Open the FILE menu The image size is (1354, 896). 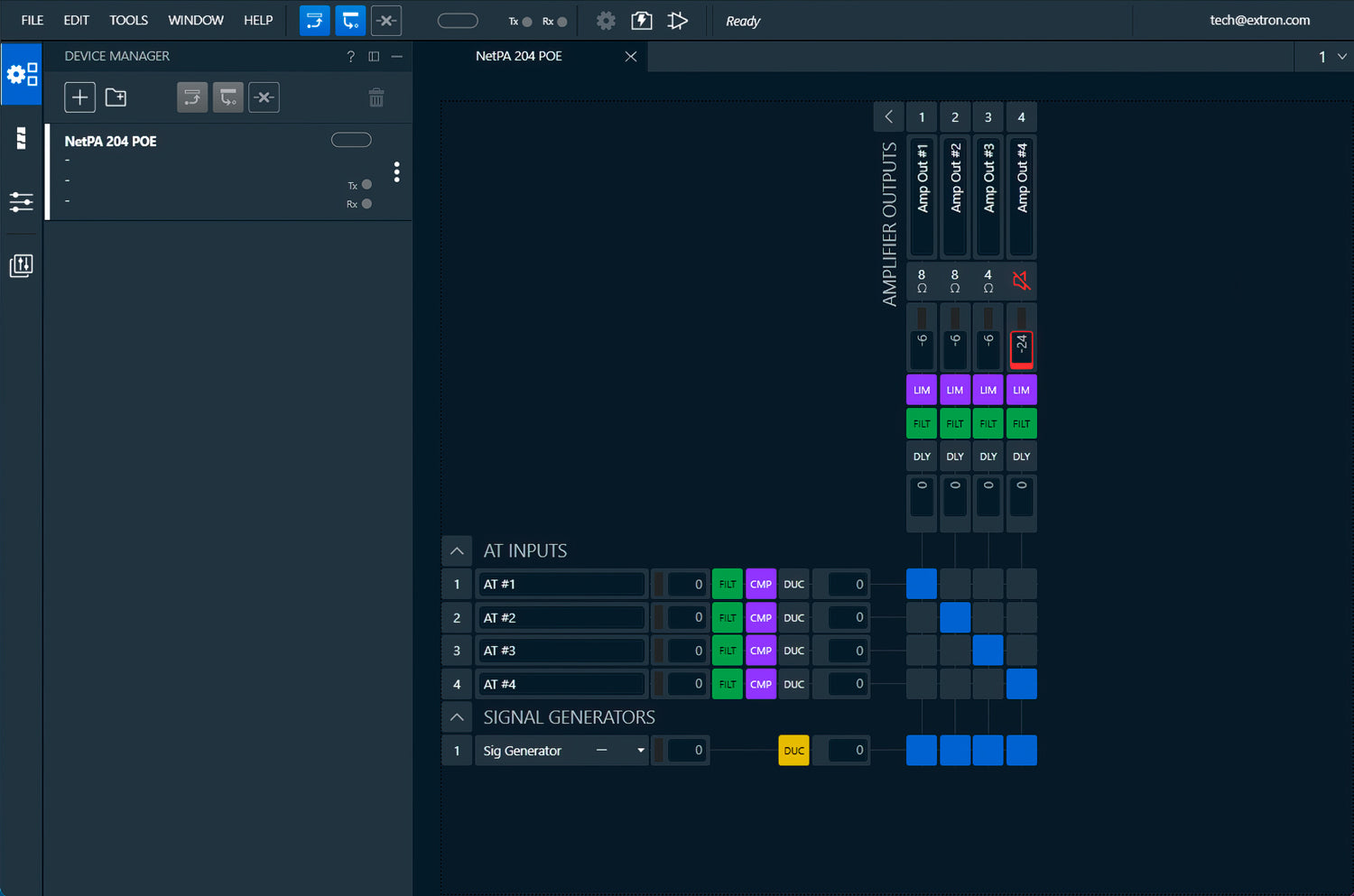(32, 20)
